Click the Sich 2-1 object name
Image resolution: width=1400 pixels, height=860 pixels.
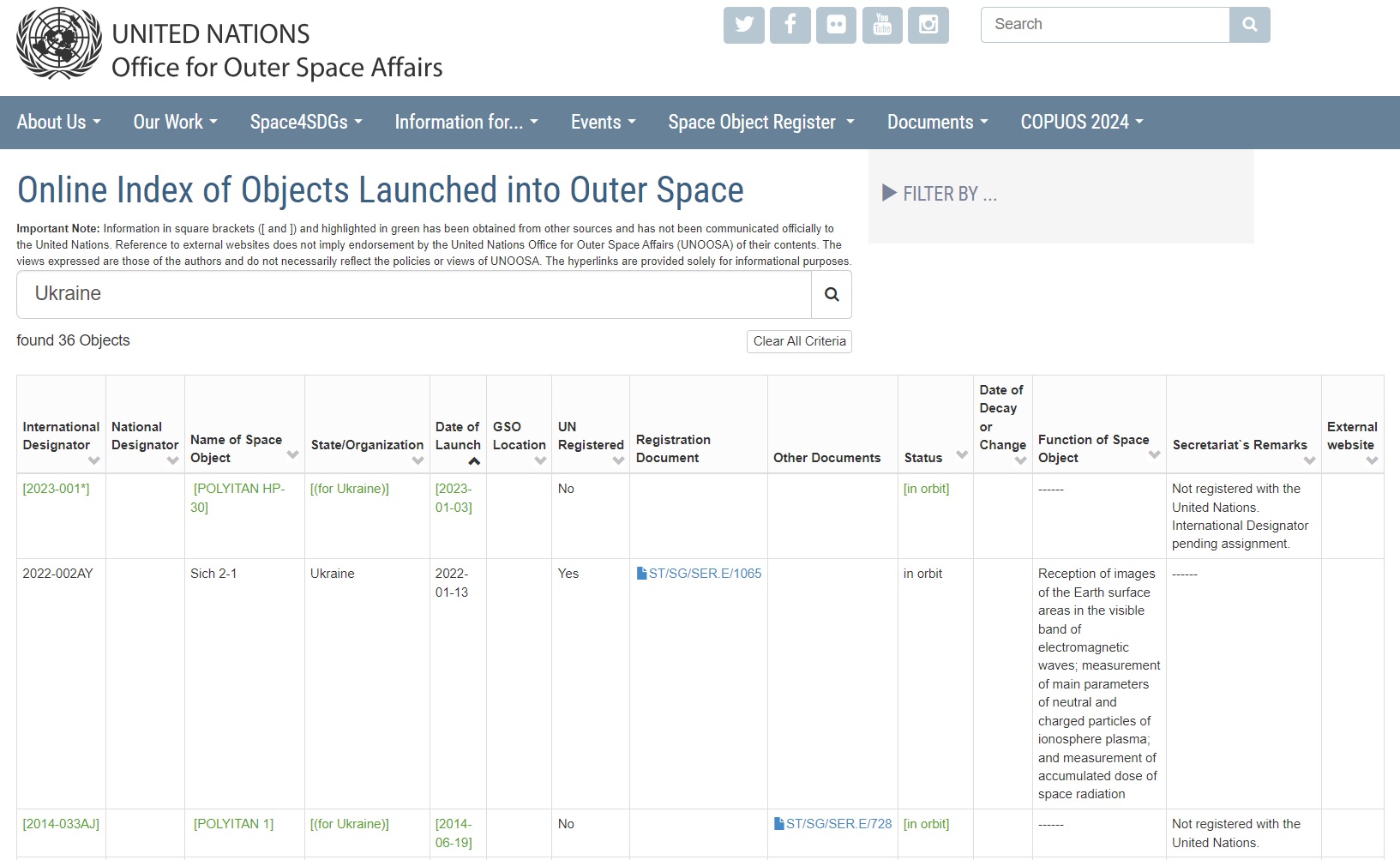(213, 574)
